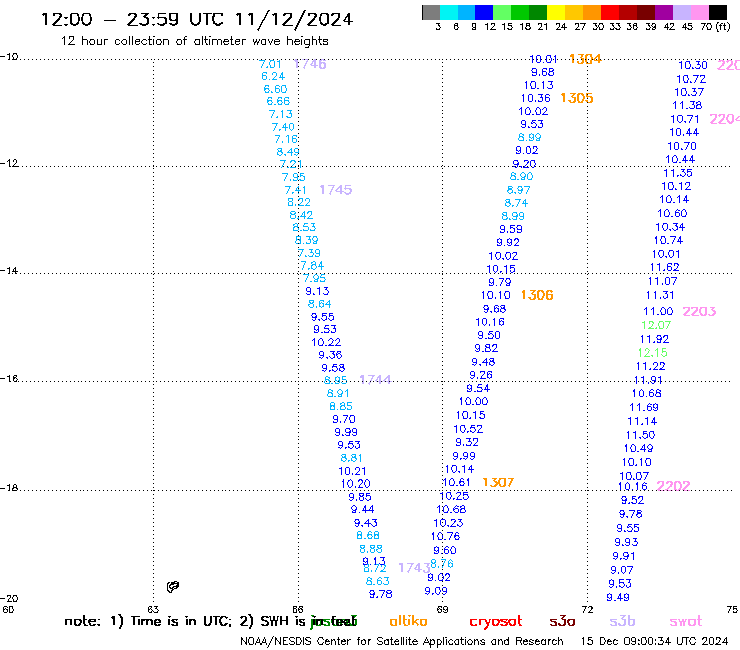The height and width of the screenshot is (650, 740).
Task: Select the altika time marker 1307
Action: click(498, 482)
